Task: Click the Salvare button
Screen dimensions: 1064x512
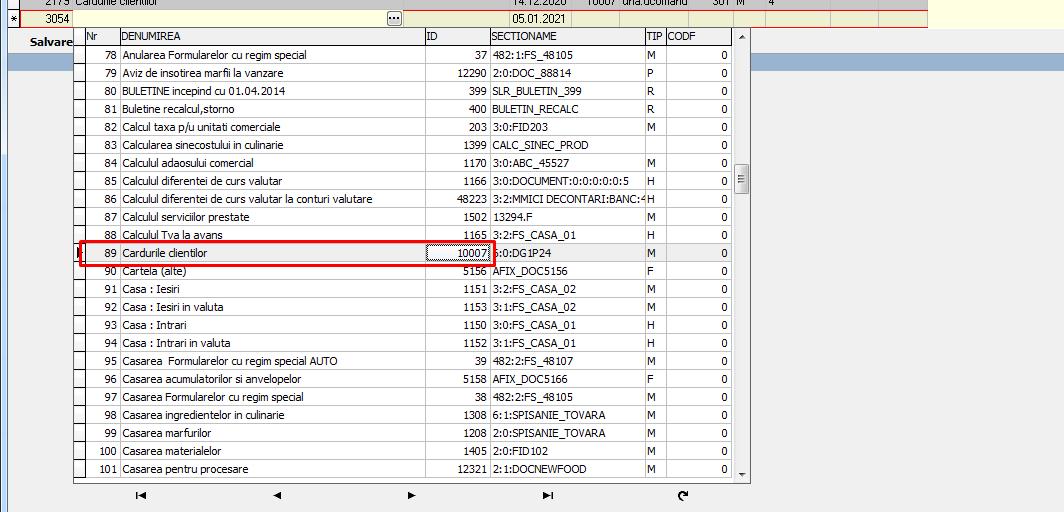Action: [x=51, y=42]
